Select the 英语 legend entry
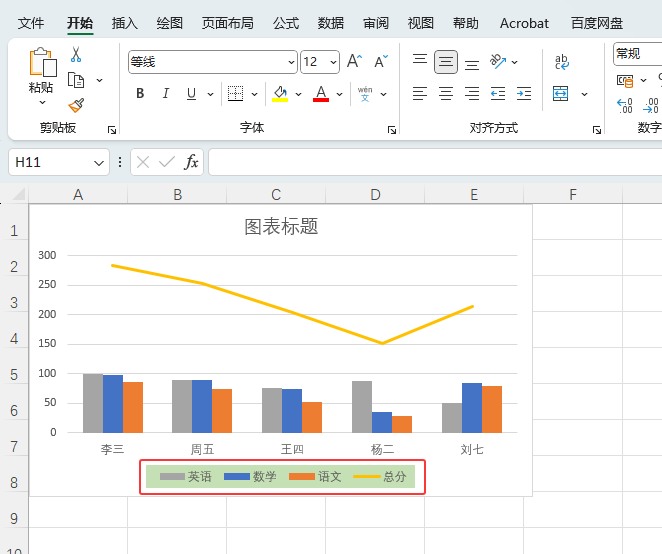662x554 pixels. (x=186, y=477)
